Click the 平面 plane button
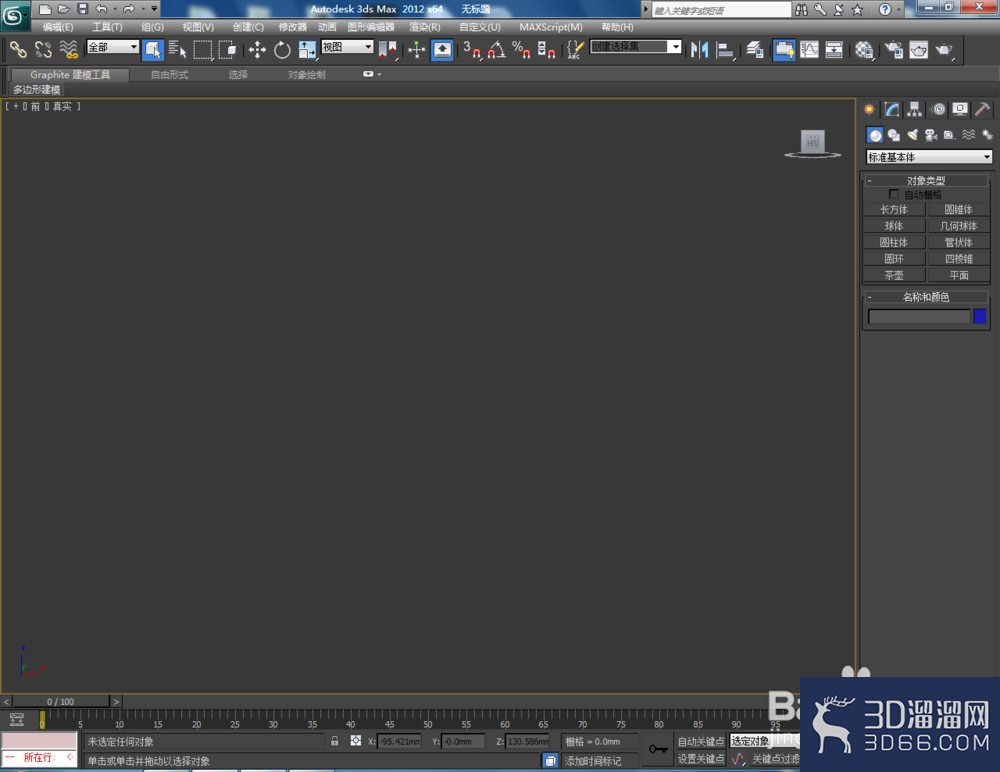 click(x=959, y=275)
